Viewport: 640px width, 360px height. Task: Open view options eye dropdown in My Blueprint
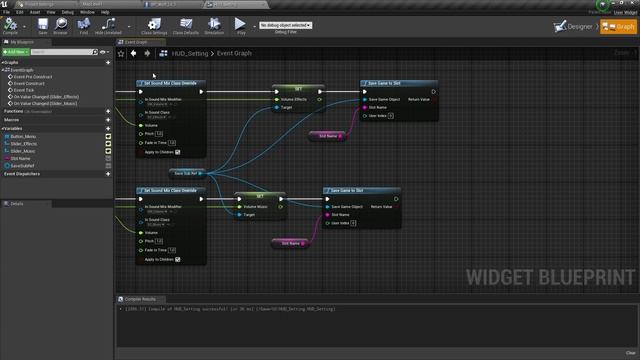pyautogui.click(x=104, y=52)
